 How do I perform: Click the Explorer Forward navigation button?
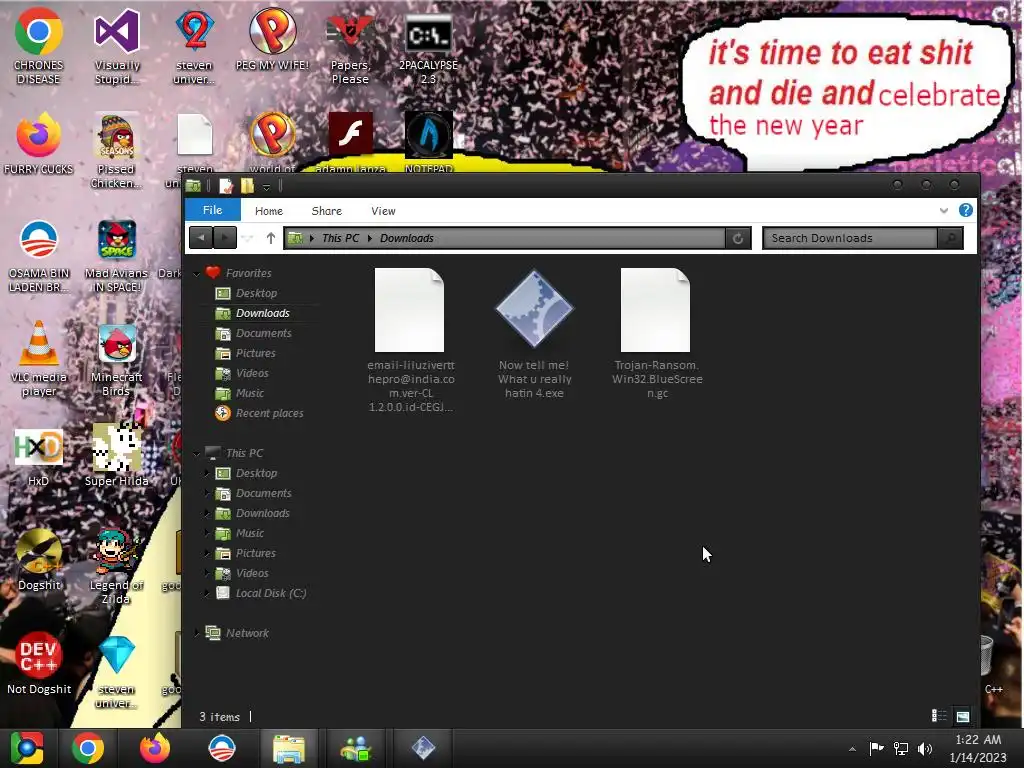(x=225, y=238)
